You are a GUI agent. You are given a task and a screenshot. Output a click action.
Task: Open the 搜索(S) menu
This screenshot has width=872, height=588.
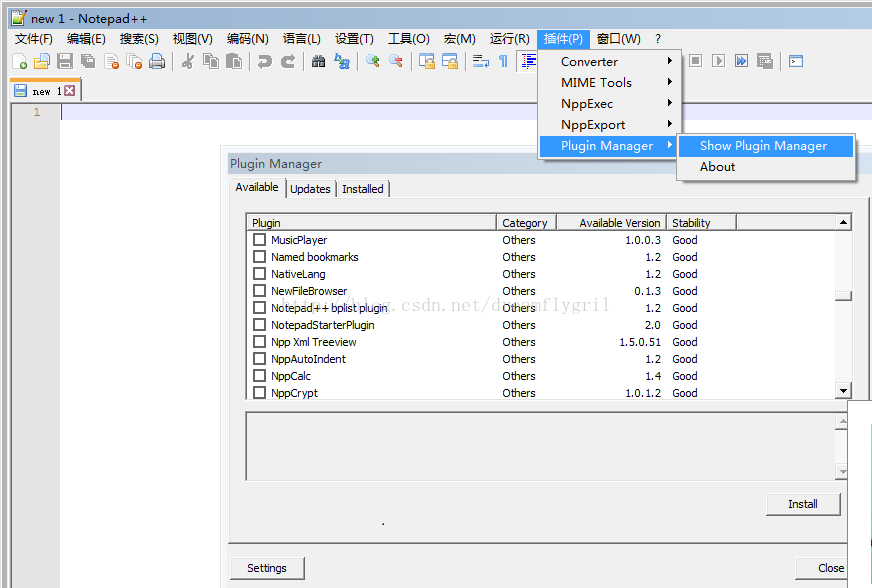tap(139, 39)
